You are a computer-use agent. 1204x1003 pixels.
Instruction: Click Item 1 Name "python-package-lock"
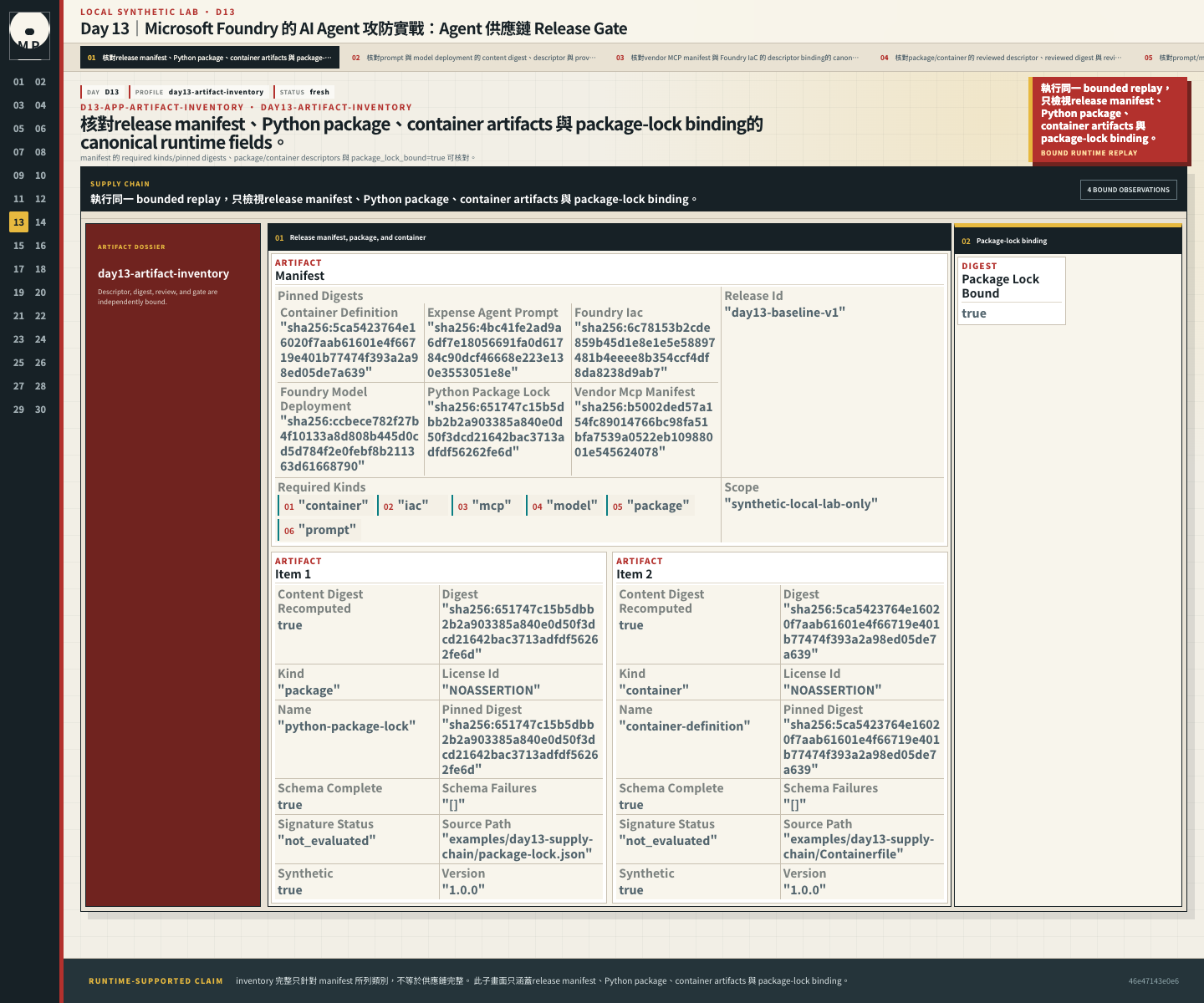click(347, 726)
